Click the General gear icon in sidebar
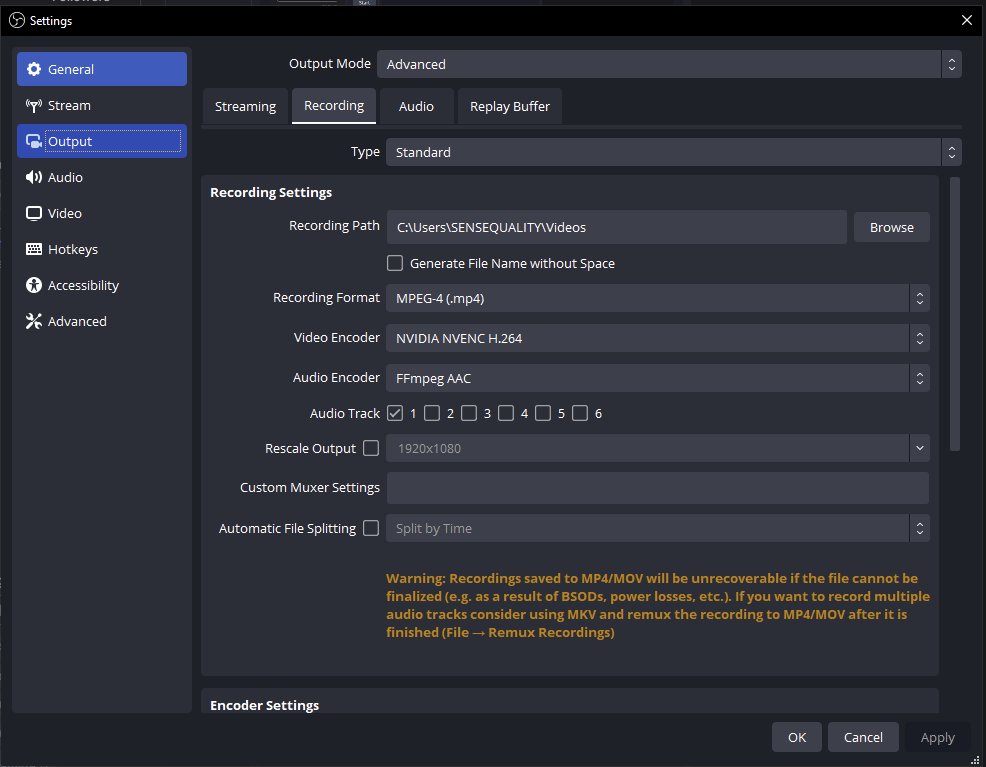The height and width of the screenshot is (767, 986). pyautogui.click(x=34, y=69)
